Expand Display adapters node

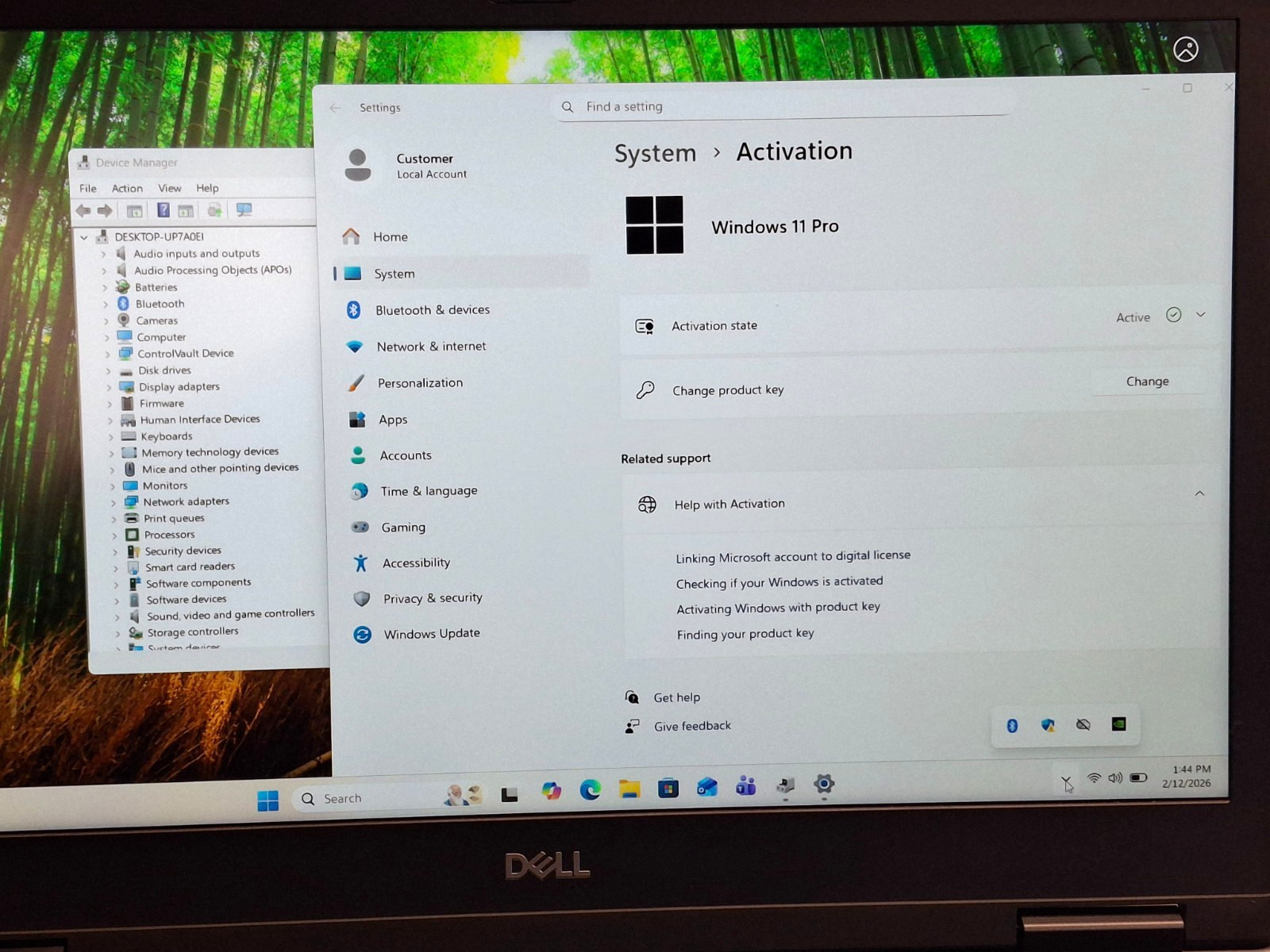point(109,387)
